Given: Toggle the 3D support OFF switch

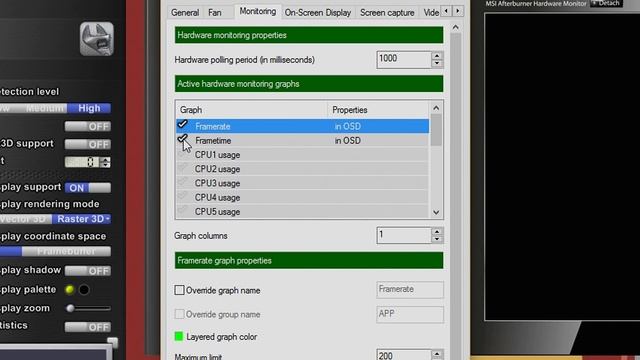Looking at the screenshot, I should 88,144.
